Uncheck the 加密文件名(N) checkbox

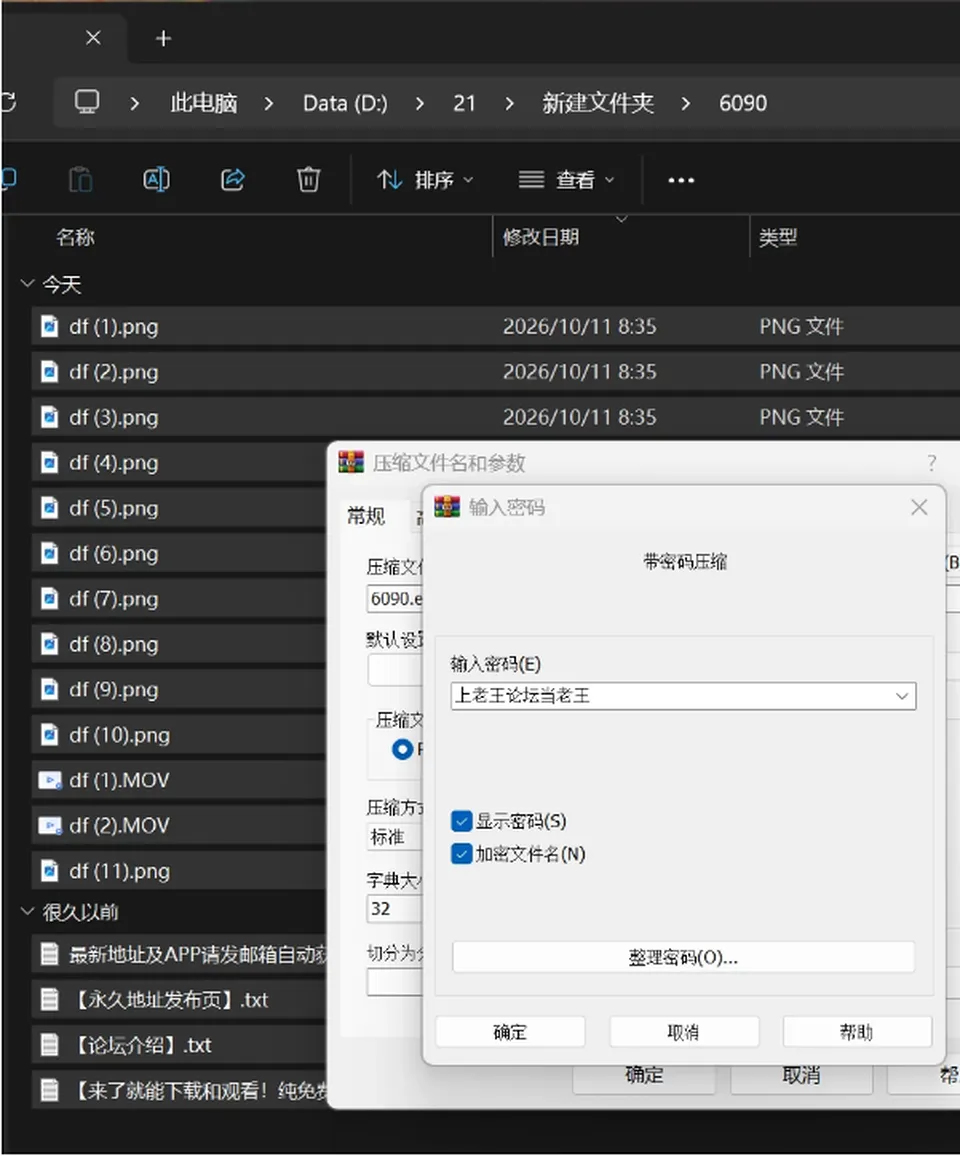click(x=462, y=854)
